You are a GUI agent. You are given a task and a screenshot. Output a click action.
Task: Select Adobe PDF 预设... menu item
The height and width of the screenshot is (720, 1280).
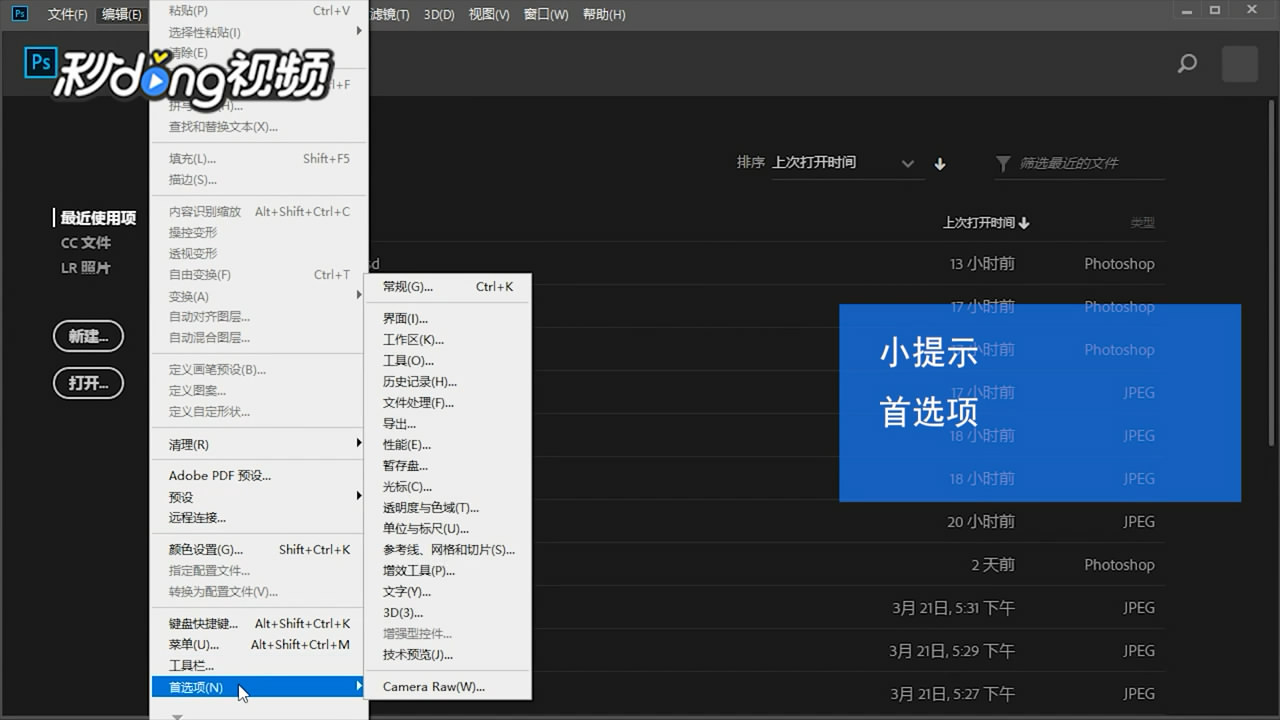click(x=259, y=476)
